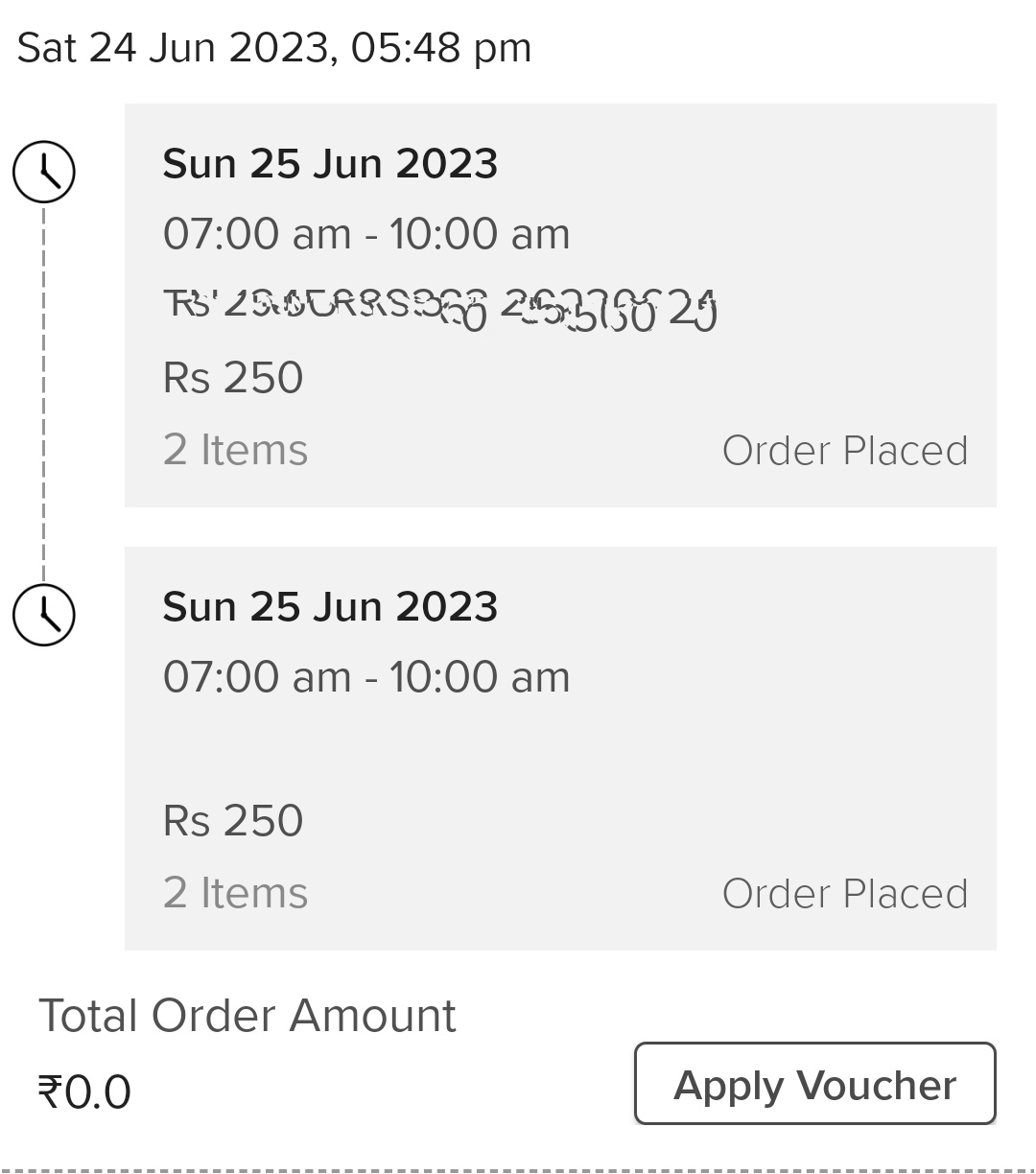The image size is (1036, 1174).
Task: Select the second order's 07:00 am - 10:00 am slot
Action: (366, 677)
